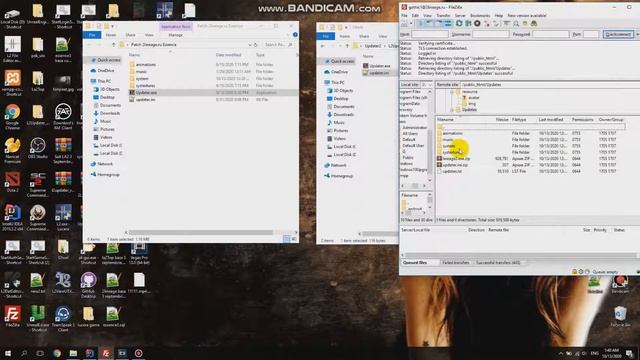Reconnect to last server in FileZilla toolbar
This screenshot has height=360, width=640.
[496, 23]
